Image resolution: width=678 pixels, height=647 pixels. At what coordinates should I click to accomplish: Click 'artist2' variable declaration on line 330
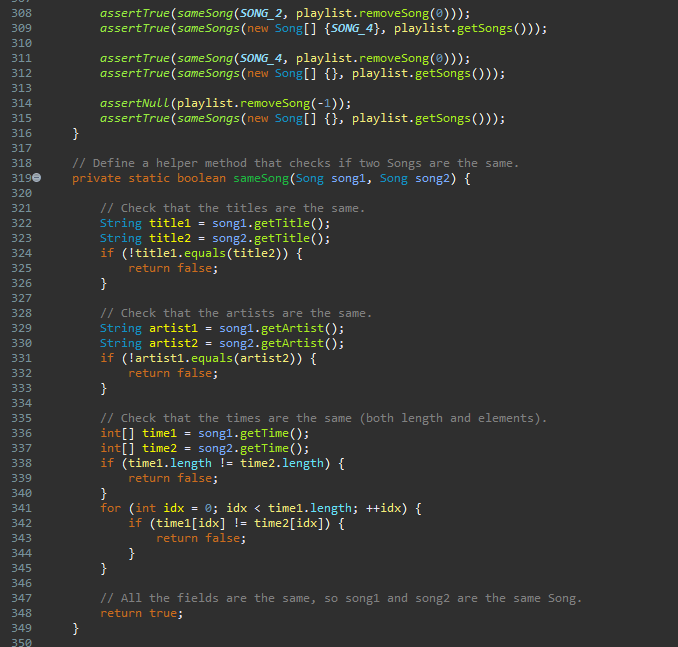(x=173, y=343)
